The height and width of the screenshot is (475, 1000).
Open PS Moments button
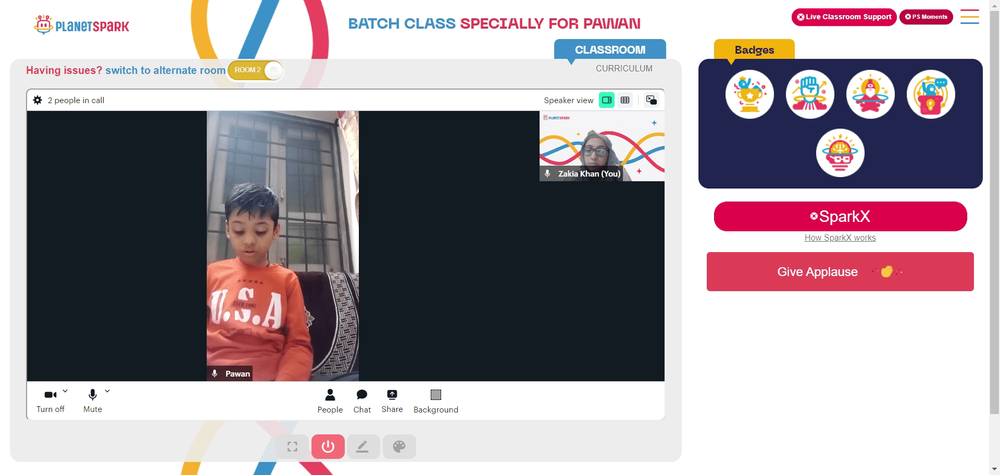(926, 17)
